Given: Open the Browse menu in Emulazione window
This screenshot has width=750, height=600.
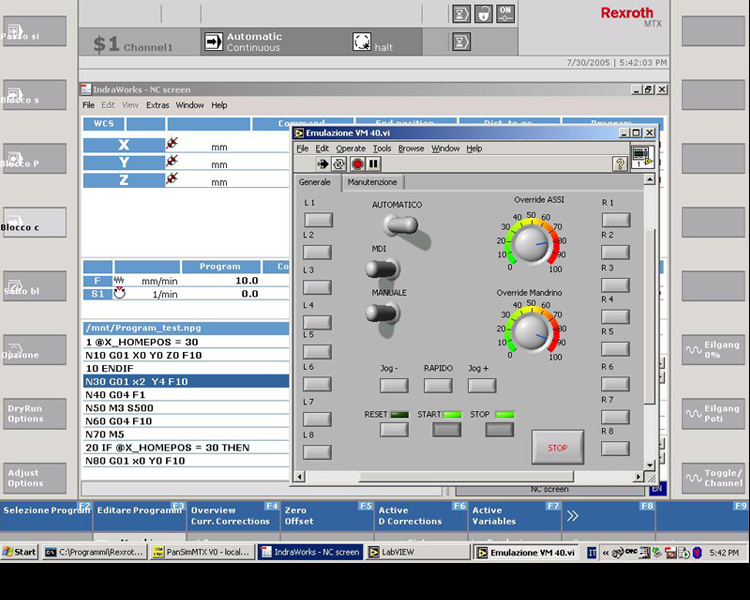Looking at the screenshot, I should coord(411,149).
